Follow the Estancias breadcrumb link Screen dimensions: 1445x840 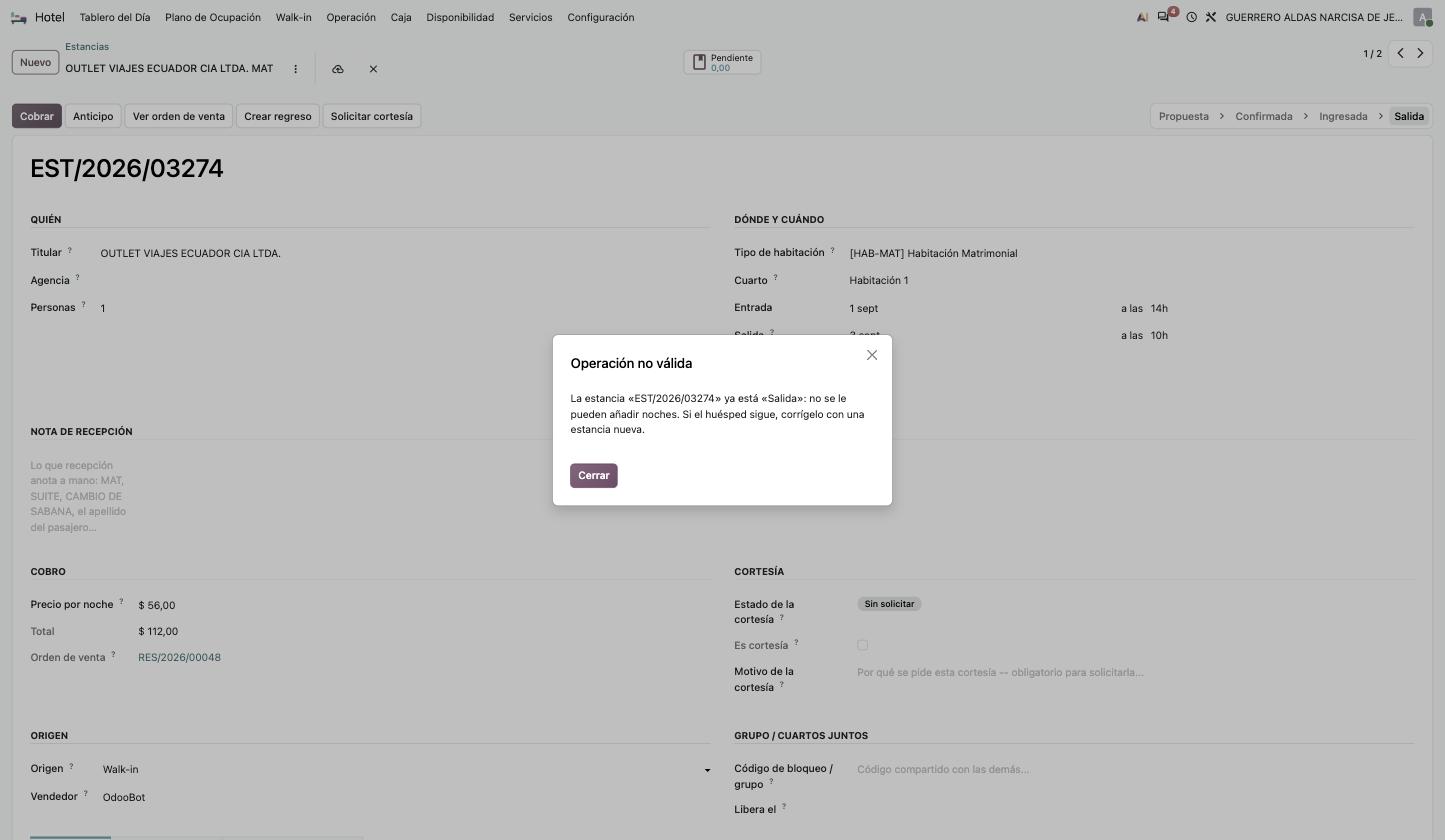(87, 47)
